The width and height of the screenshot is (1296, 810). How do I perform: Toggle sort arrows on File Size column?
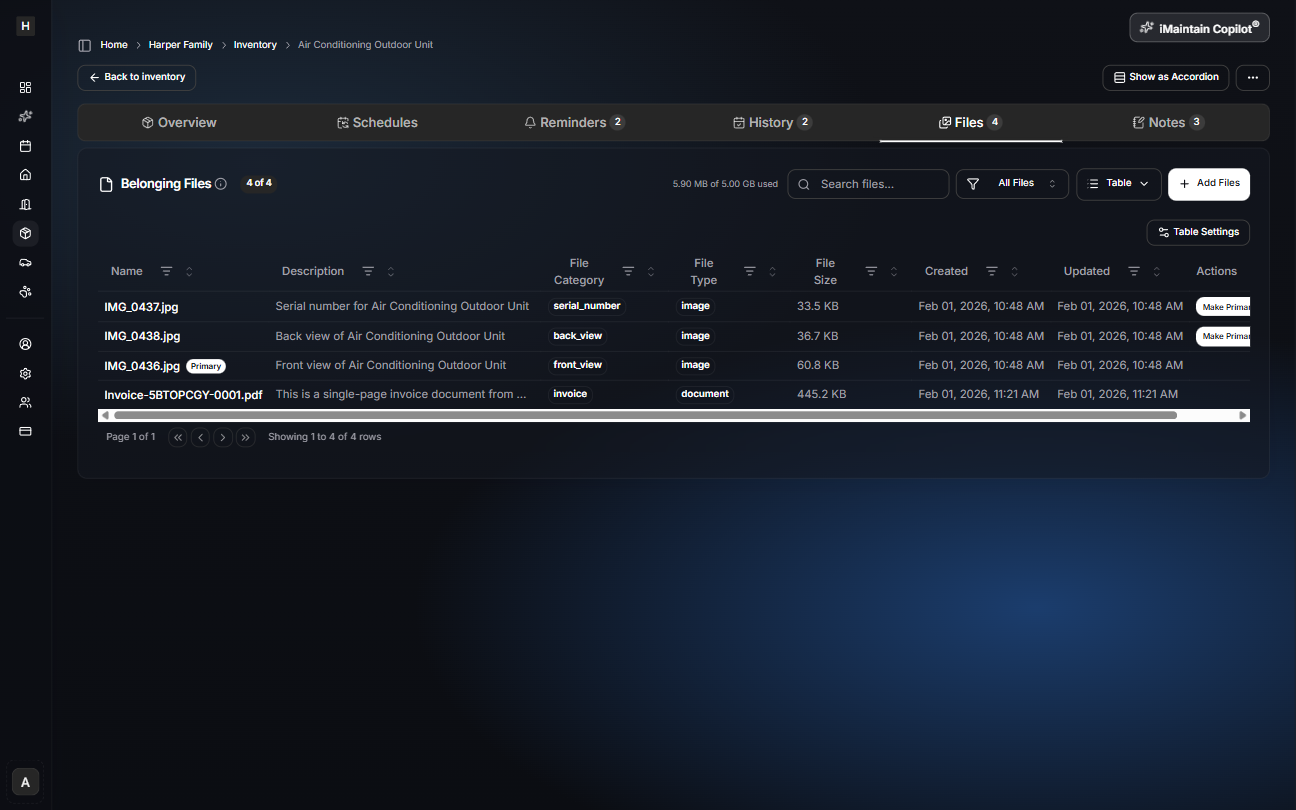click(894, 271)
